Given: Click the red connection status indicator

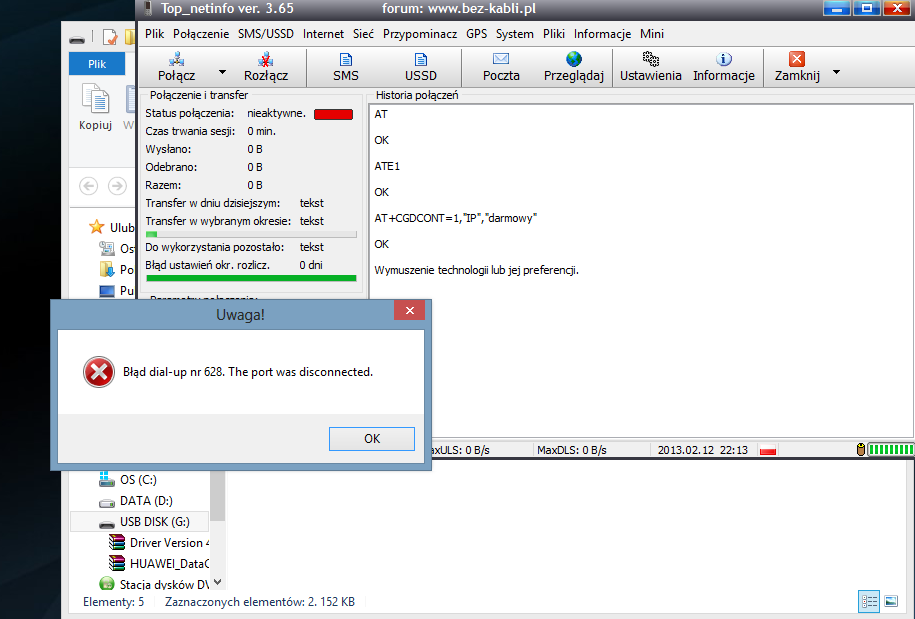Looking at the screenshot, I should tap(333, 114).
